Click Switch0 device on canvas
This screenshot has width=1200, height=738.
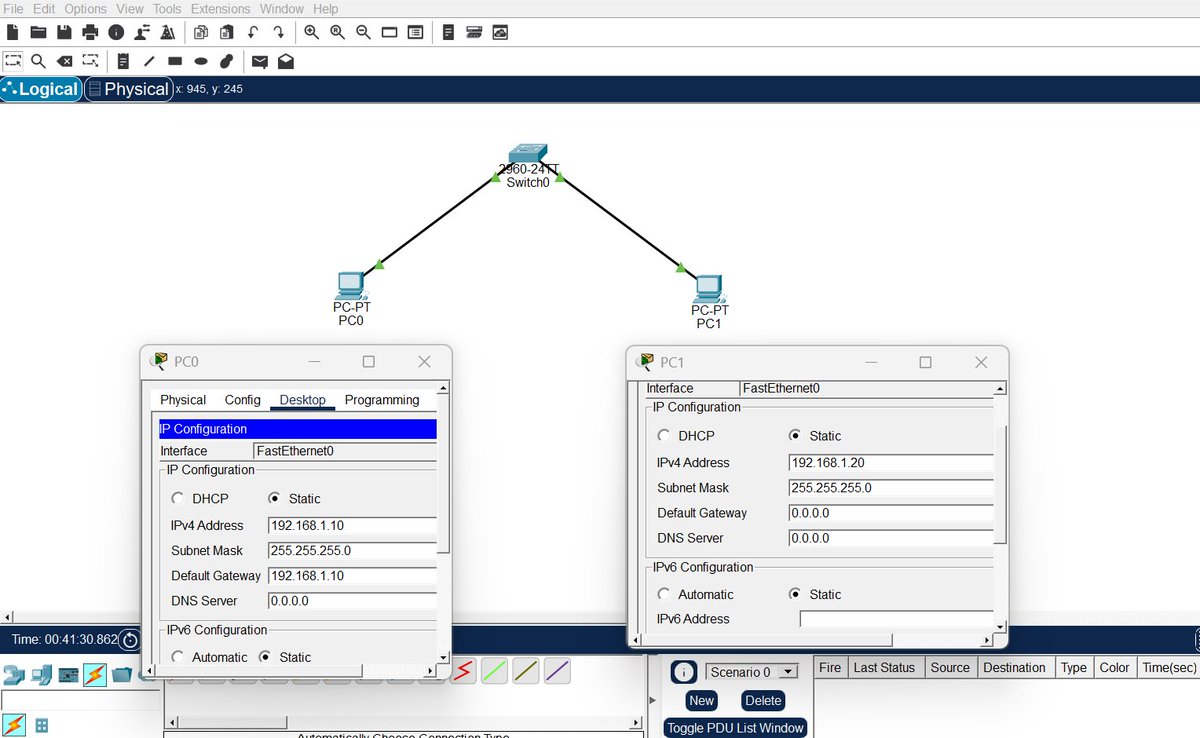528,155
